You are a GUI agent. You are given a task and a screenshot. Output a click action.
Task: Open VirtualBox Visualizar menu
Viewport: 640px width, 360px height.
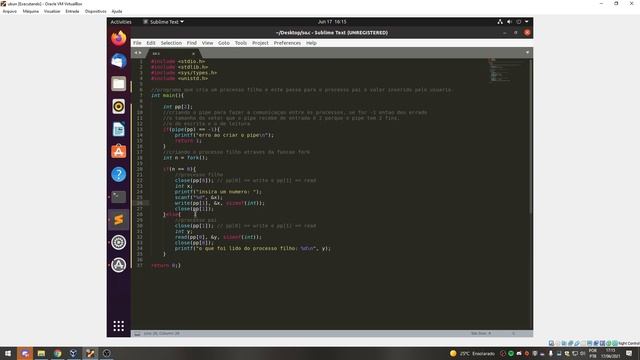[x=52, y=11]
